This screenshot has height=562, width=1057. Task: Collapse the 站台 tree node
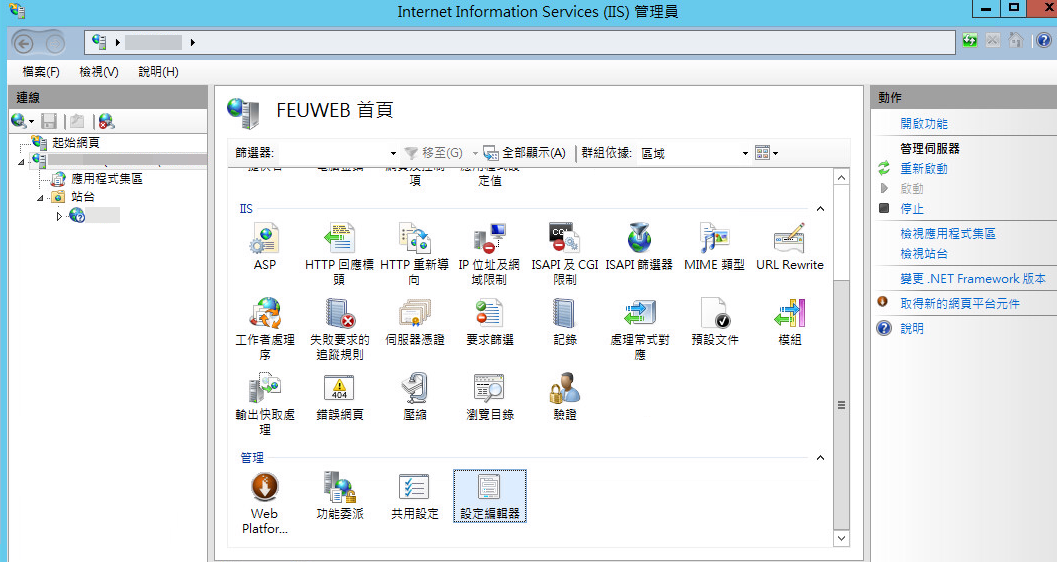[40, 197]
